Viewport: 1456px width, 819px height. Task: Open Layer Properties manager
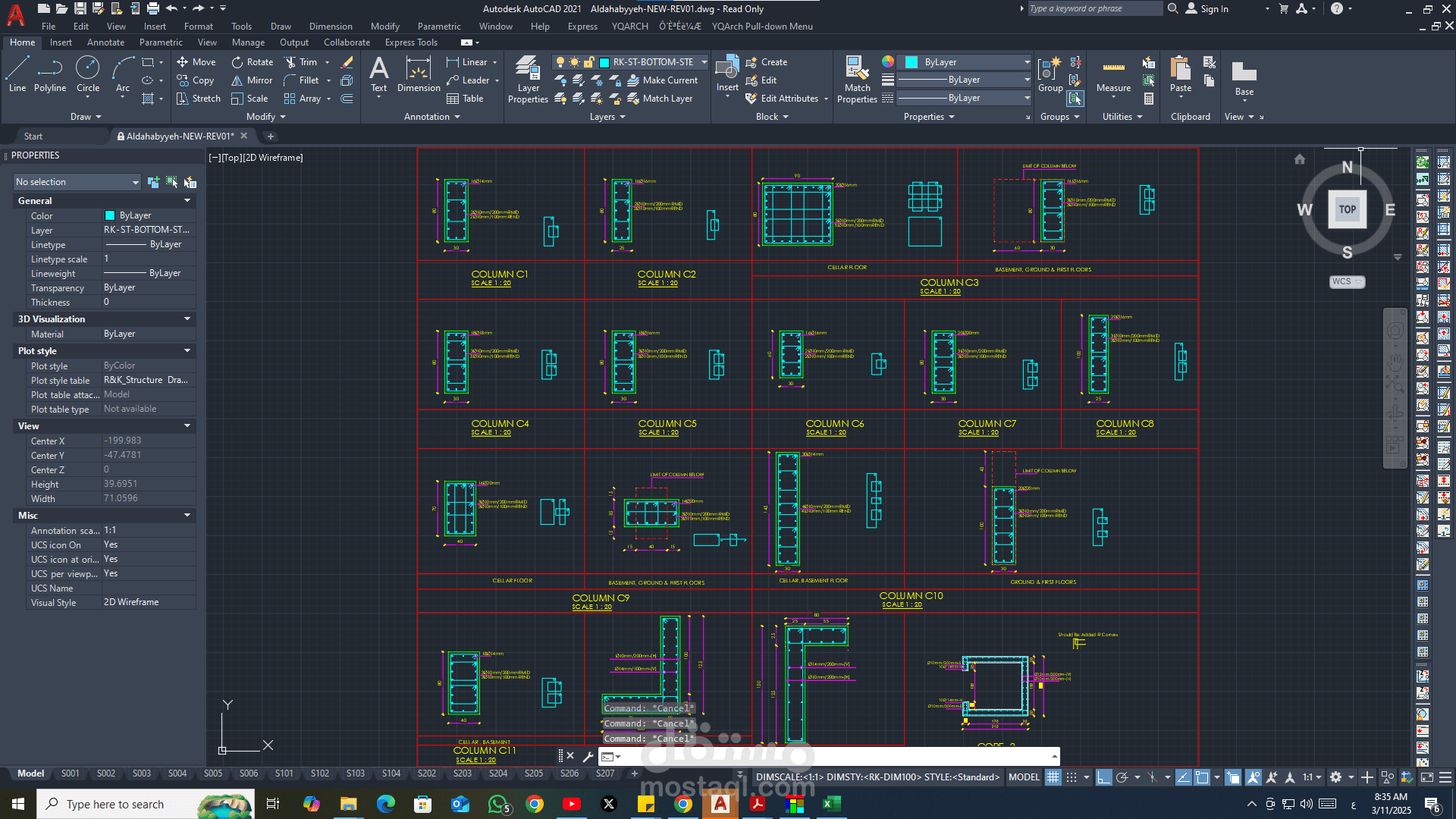(528, 79)
